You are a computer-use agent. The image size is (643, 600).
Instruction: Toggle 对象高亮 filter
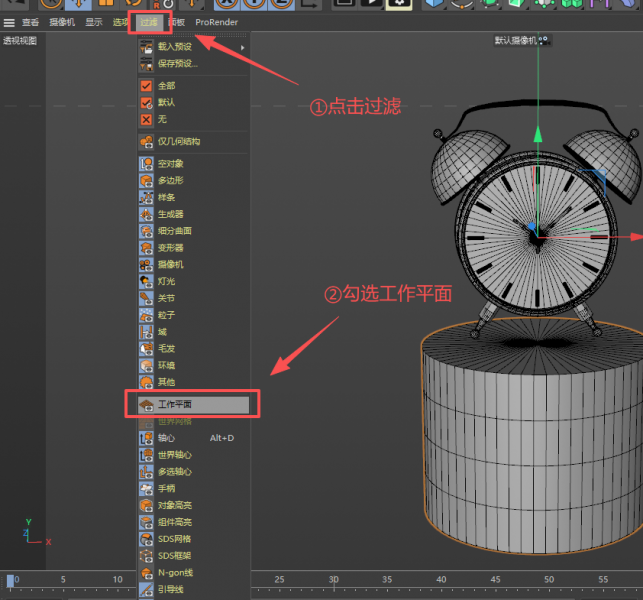(x=193, y=505)
